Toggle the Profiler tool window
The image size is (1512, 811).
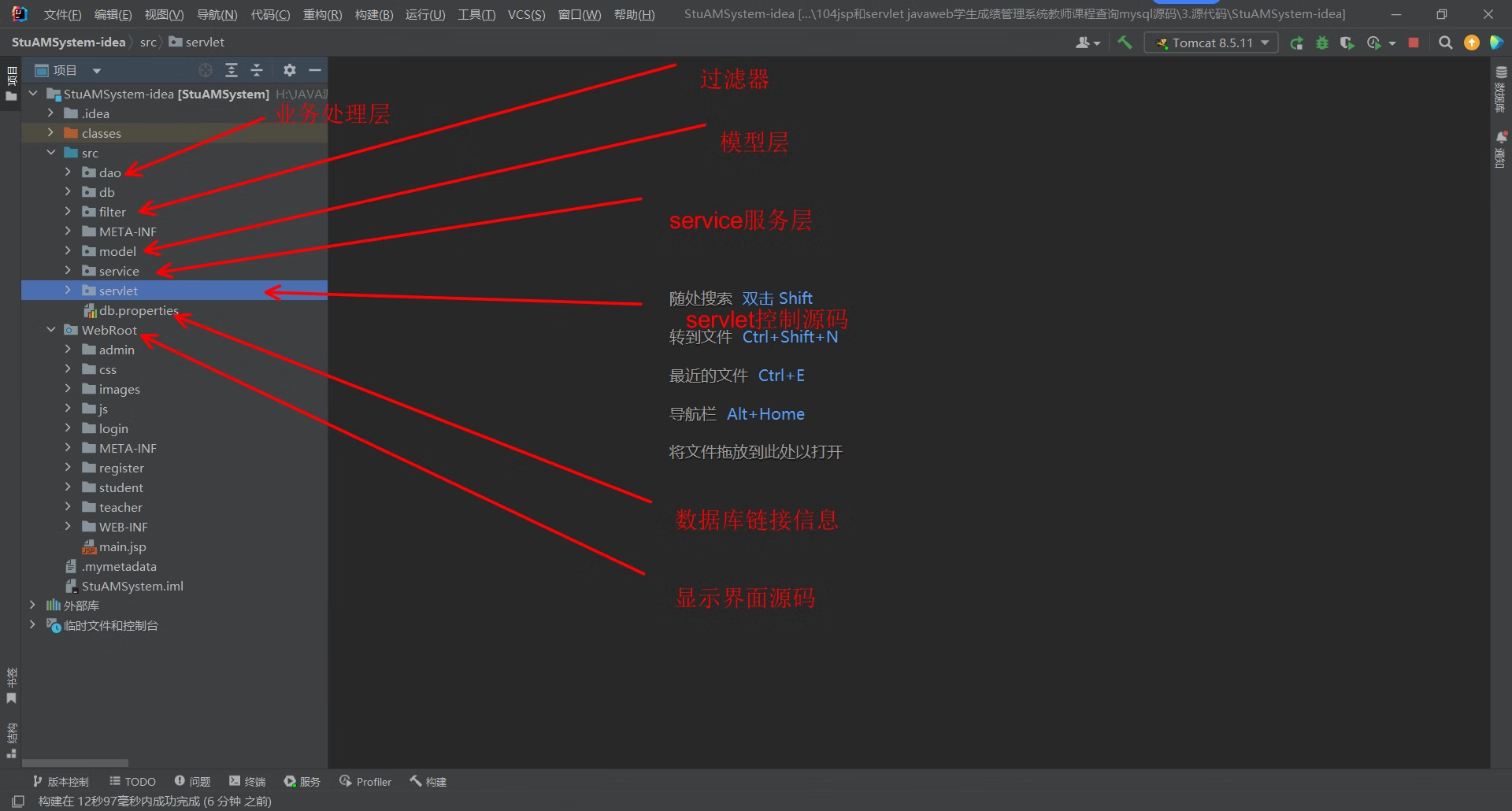[365, 782]
